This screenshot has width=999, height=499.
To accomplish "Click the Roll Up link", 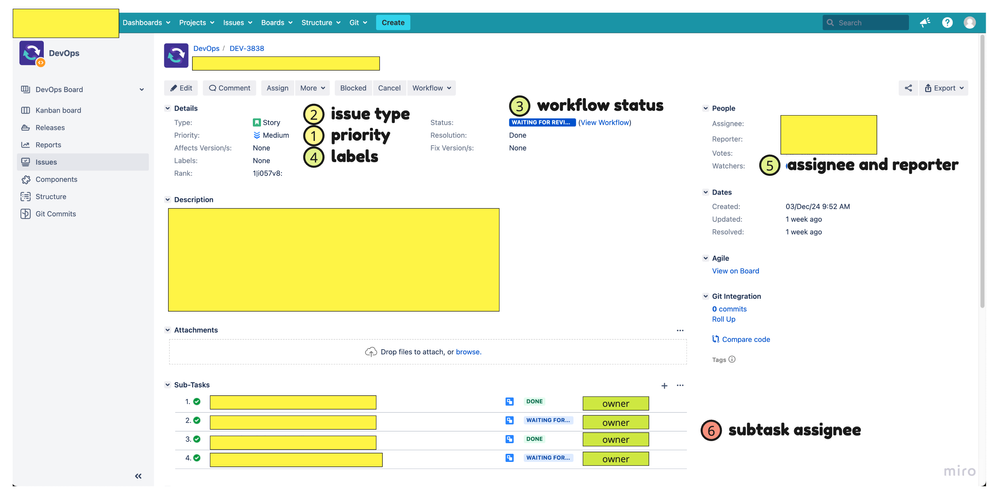I will point(723,319).
